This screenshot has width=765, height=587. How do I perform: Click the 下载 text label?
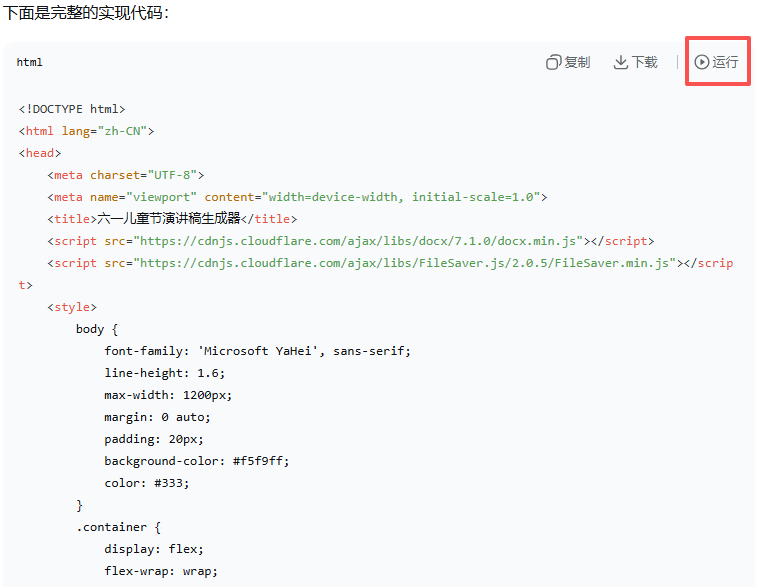pyautogui.click(x=645, y=62)
